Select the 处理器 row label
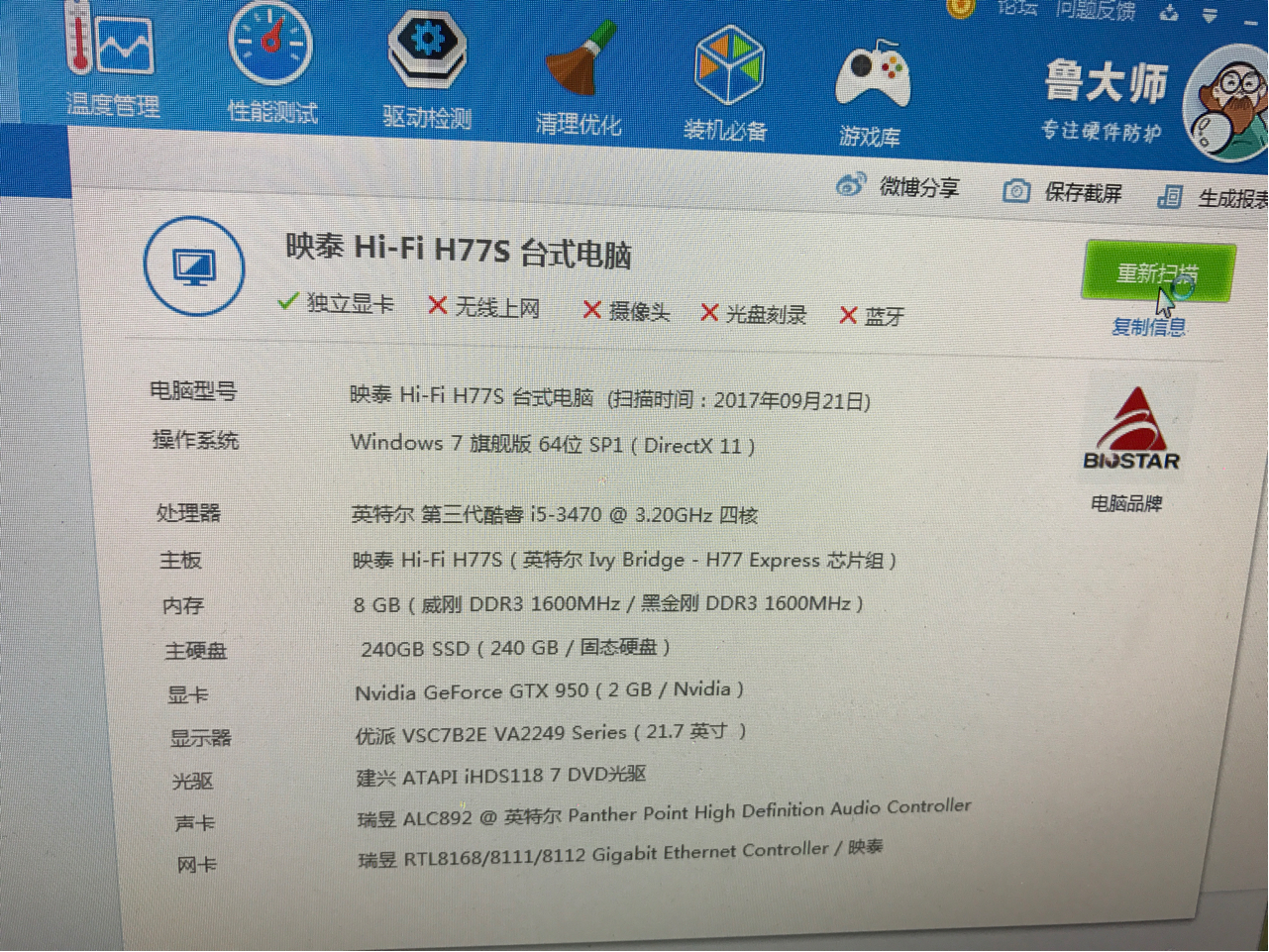 pyautogui.click(x=188, y=513)
